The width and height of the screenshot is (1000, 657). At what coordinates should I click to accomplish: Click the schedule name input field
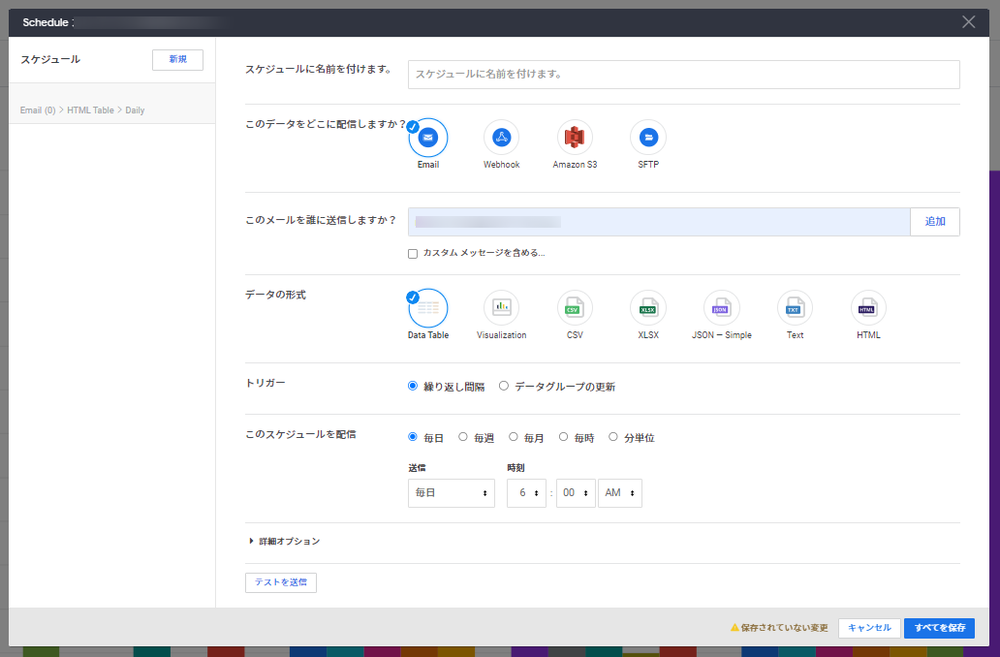coord(683,74)
